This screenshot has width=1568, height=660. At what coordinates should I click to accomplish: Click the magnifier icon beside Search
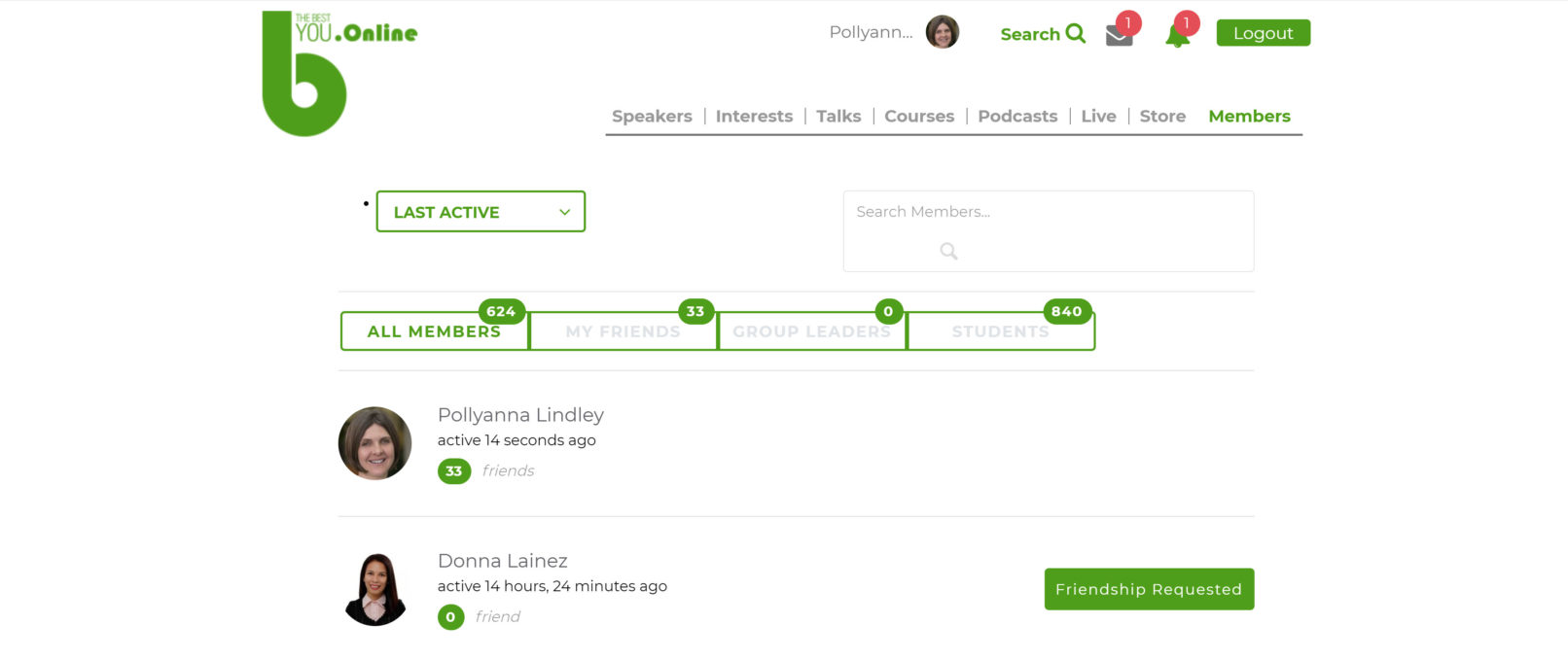[1075, 33]
